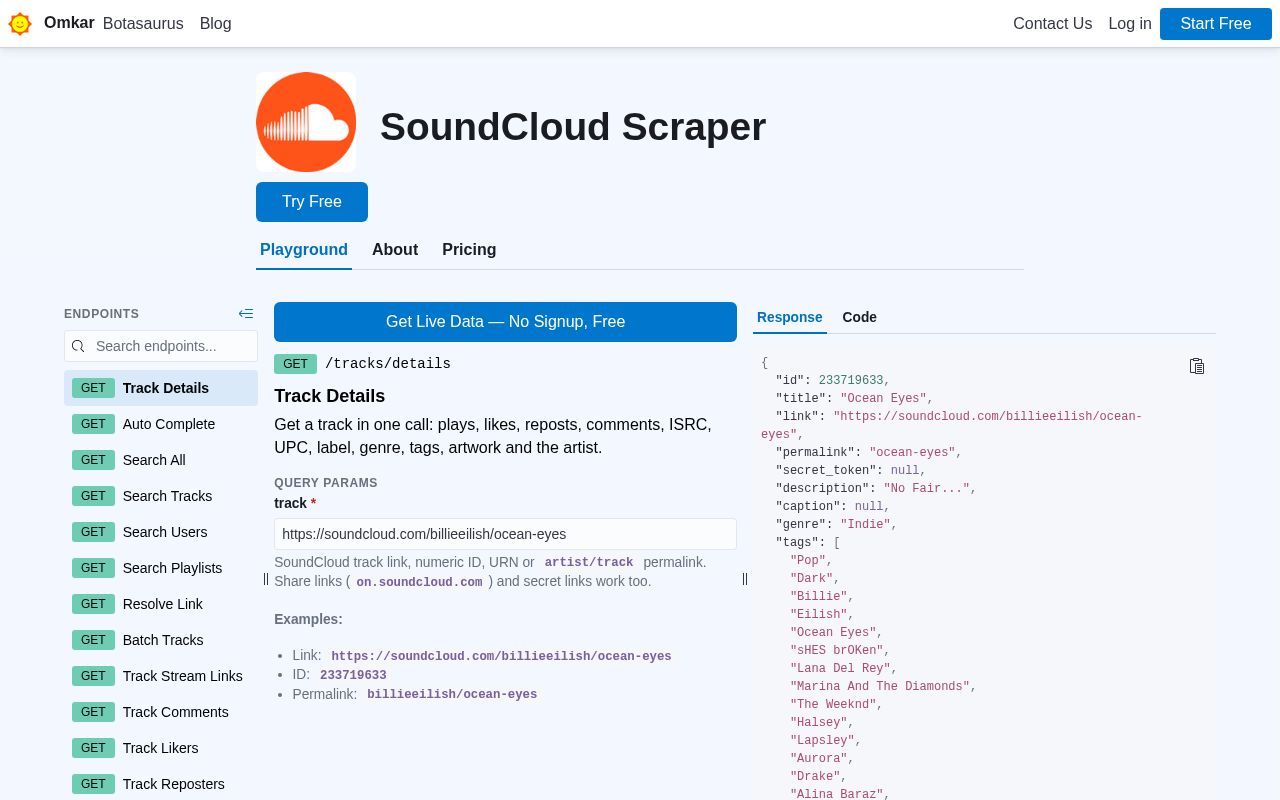Click the Omkar brand name

[x=69, y=23]
